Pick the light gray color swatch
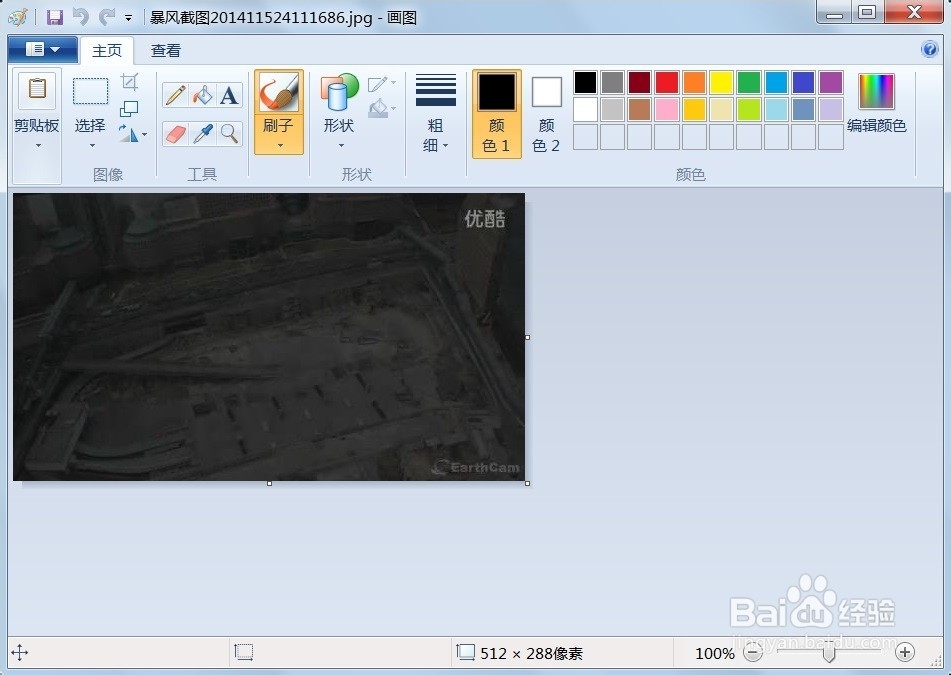 613,110
